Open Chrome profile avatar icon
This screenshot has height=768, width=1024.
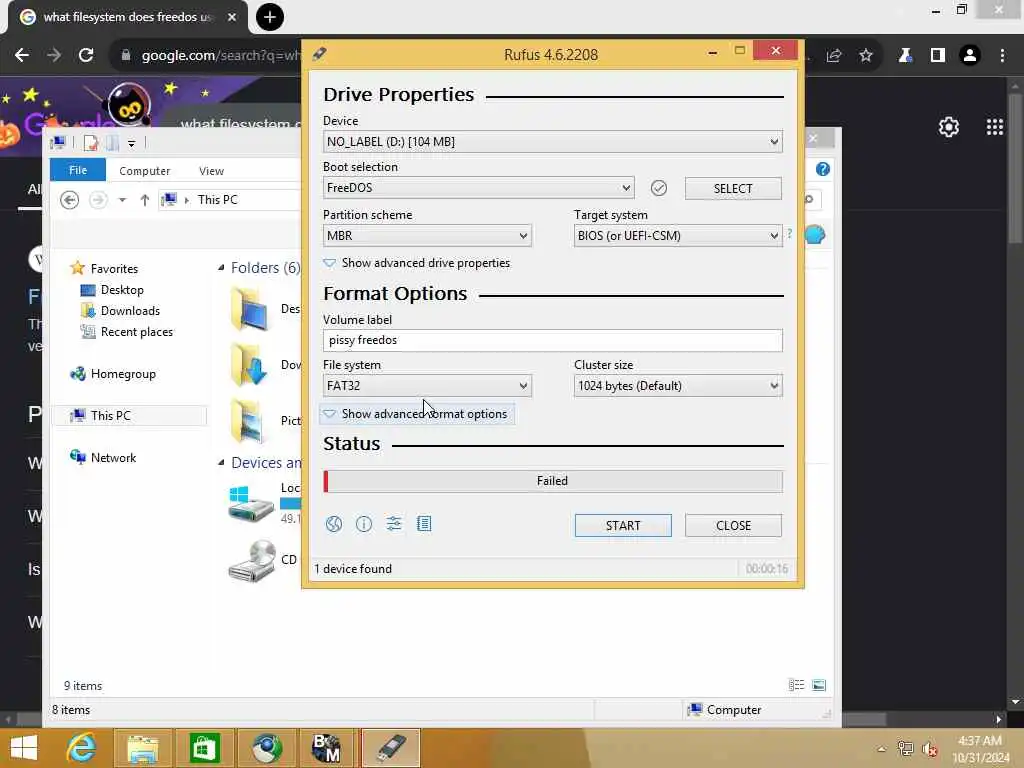970,56
